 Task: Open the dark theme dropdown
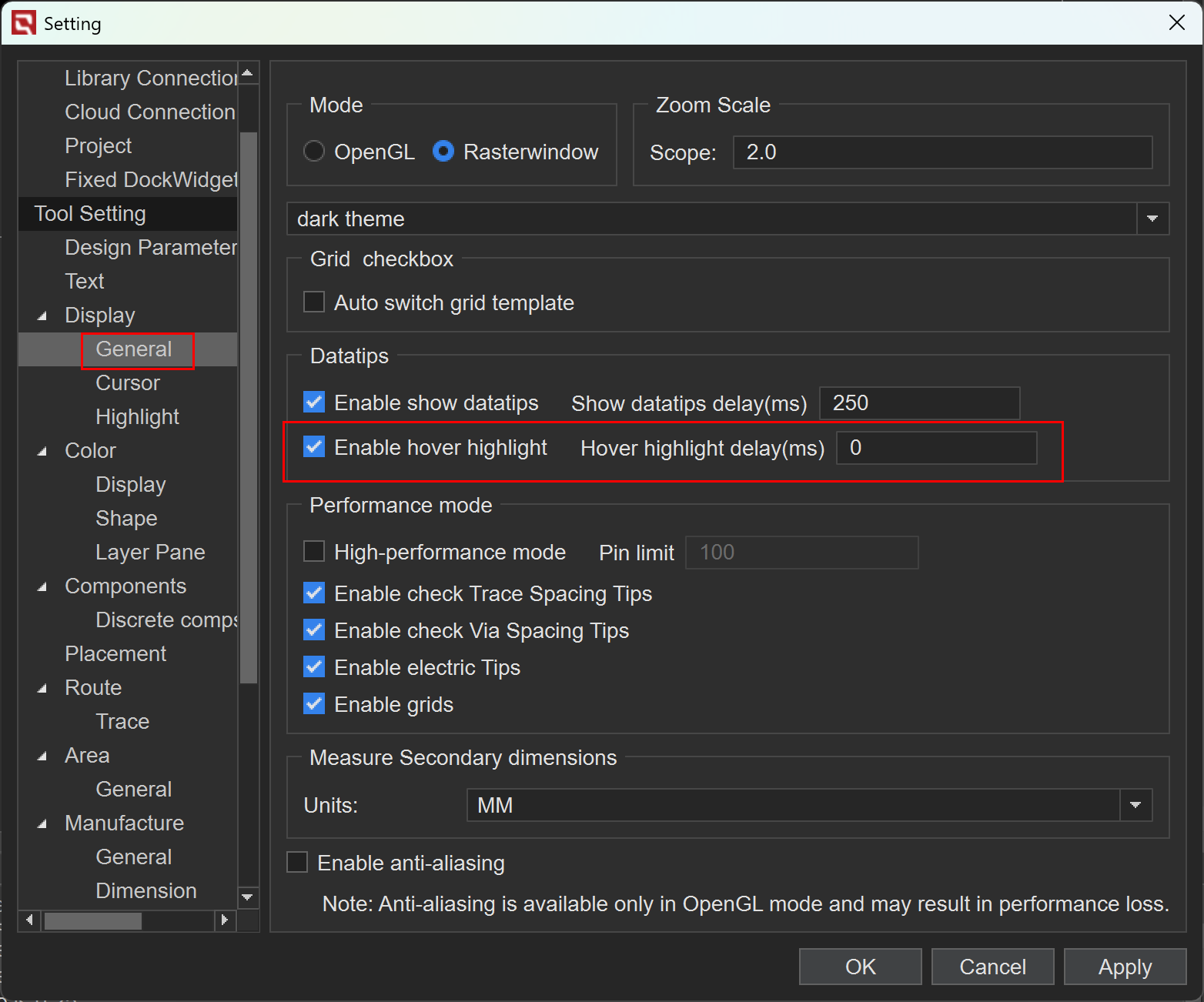(x=1152, y=219)
